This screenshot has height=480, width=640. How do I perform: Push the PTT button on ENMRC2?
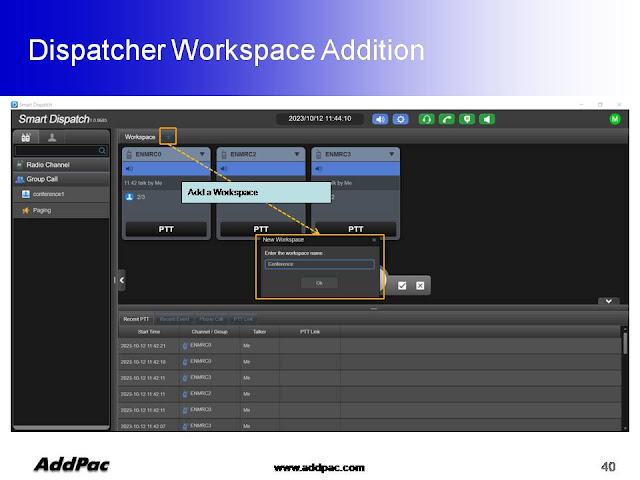click(x=261, y=229)
